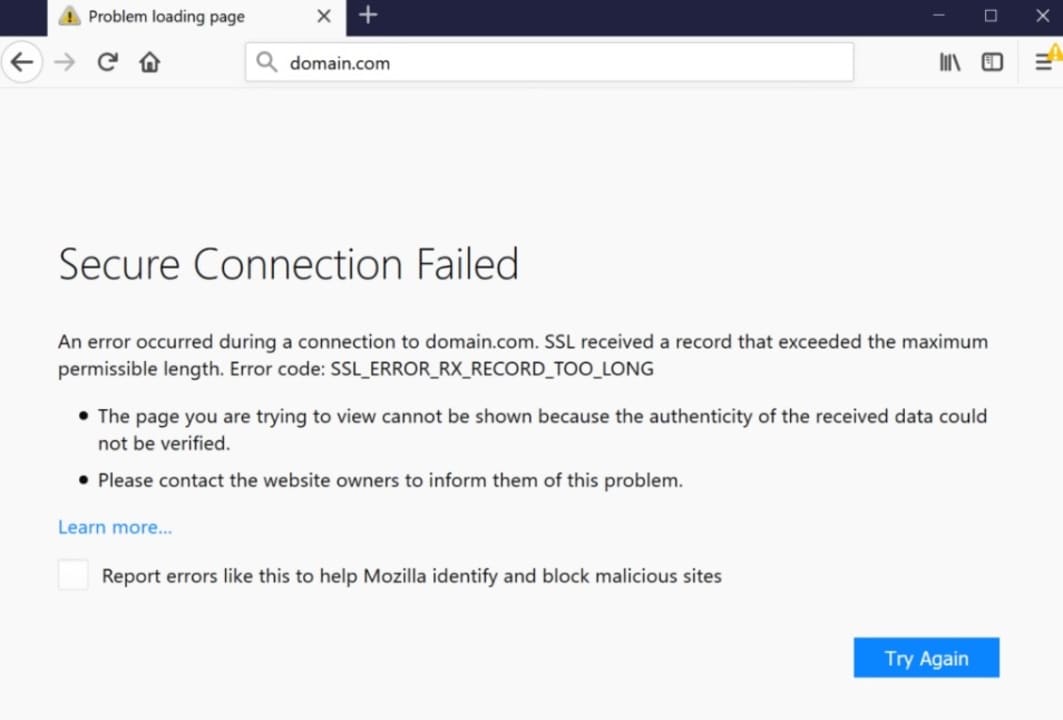Open a new browser tab
Viewport: 1063px width, 720px height.
(x=368, y=16)
